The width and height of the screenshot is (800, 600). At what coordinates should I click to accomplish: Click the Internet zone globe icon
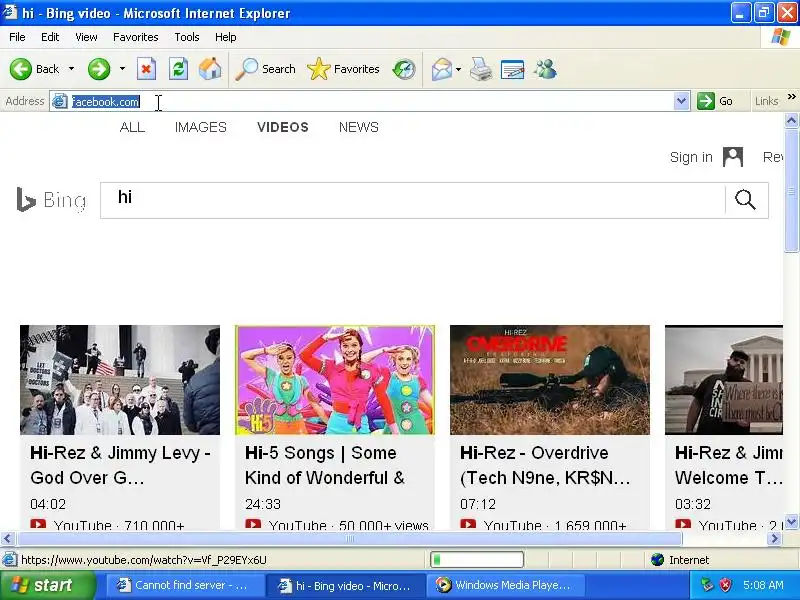tap(658, 560)
